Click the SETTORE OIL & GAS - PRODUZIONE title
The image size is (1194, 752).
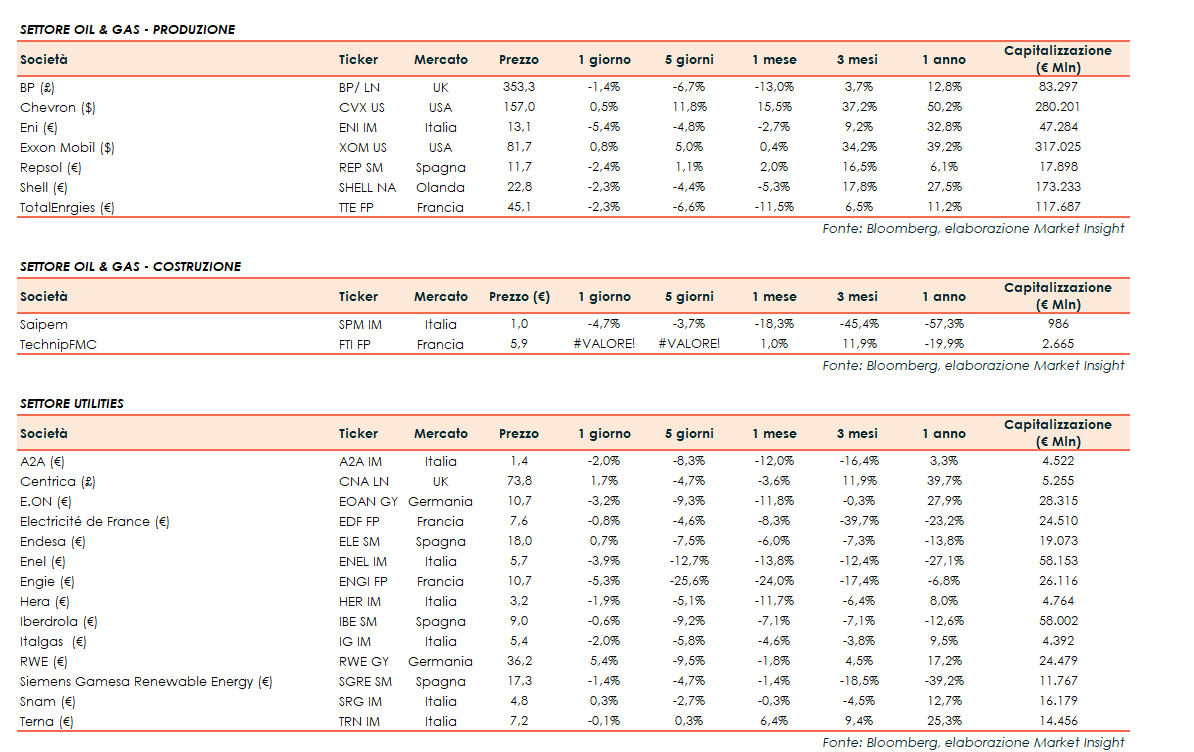(x=127, y=29)
